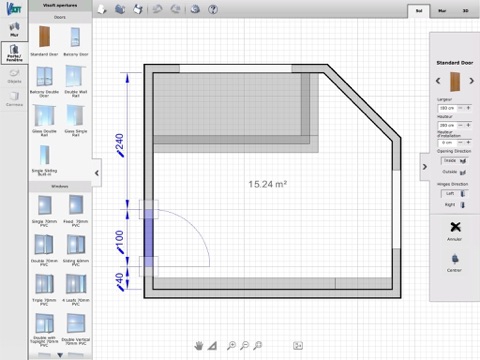Image resolution: width=480 pixels, height=360 pixels.
Task: Click the dimensions display icon at bottom
Action: (x=298, y=346)
